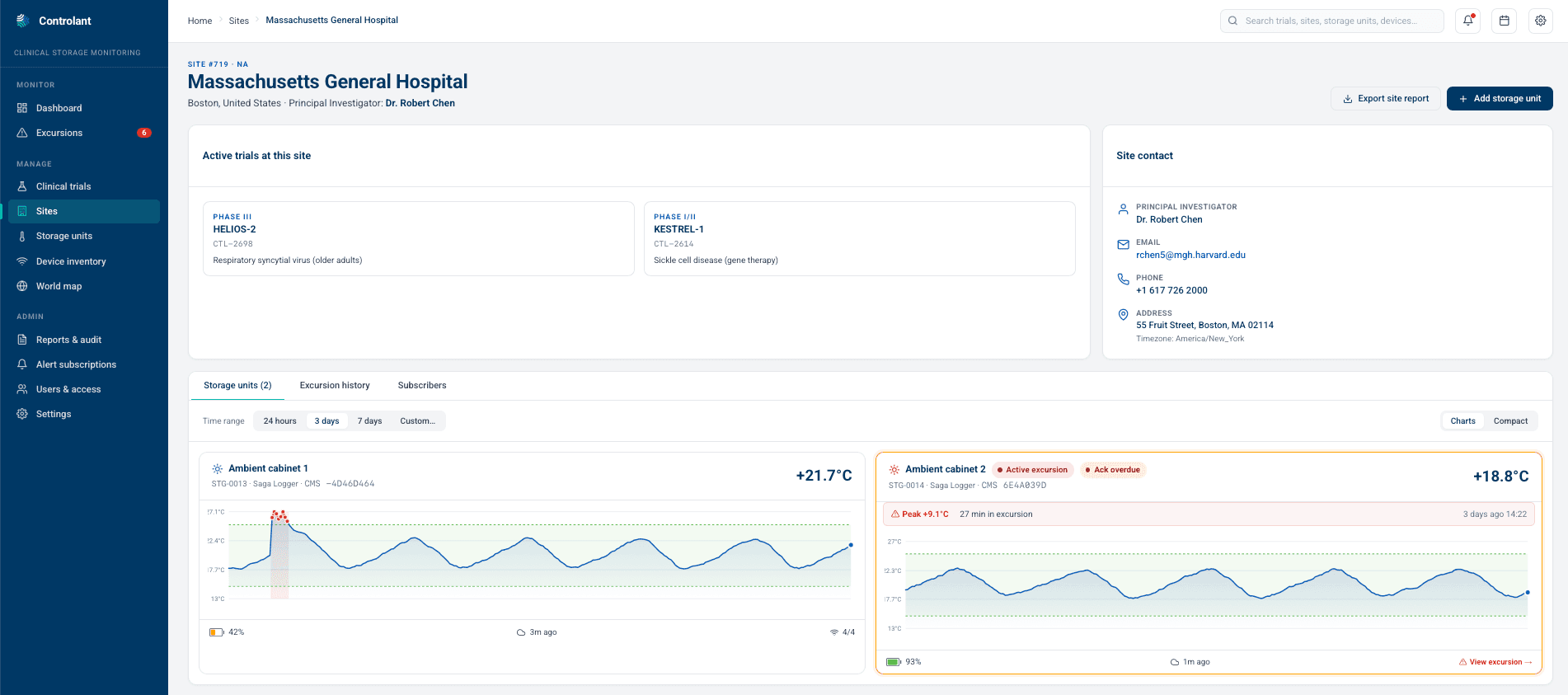Click the Storage units thermometer icon

point(22,236)
